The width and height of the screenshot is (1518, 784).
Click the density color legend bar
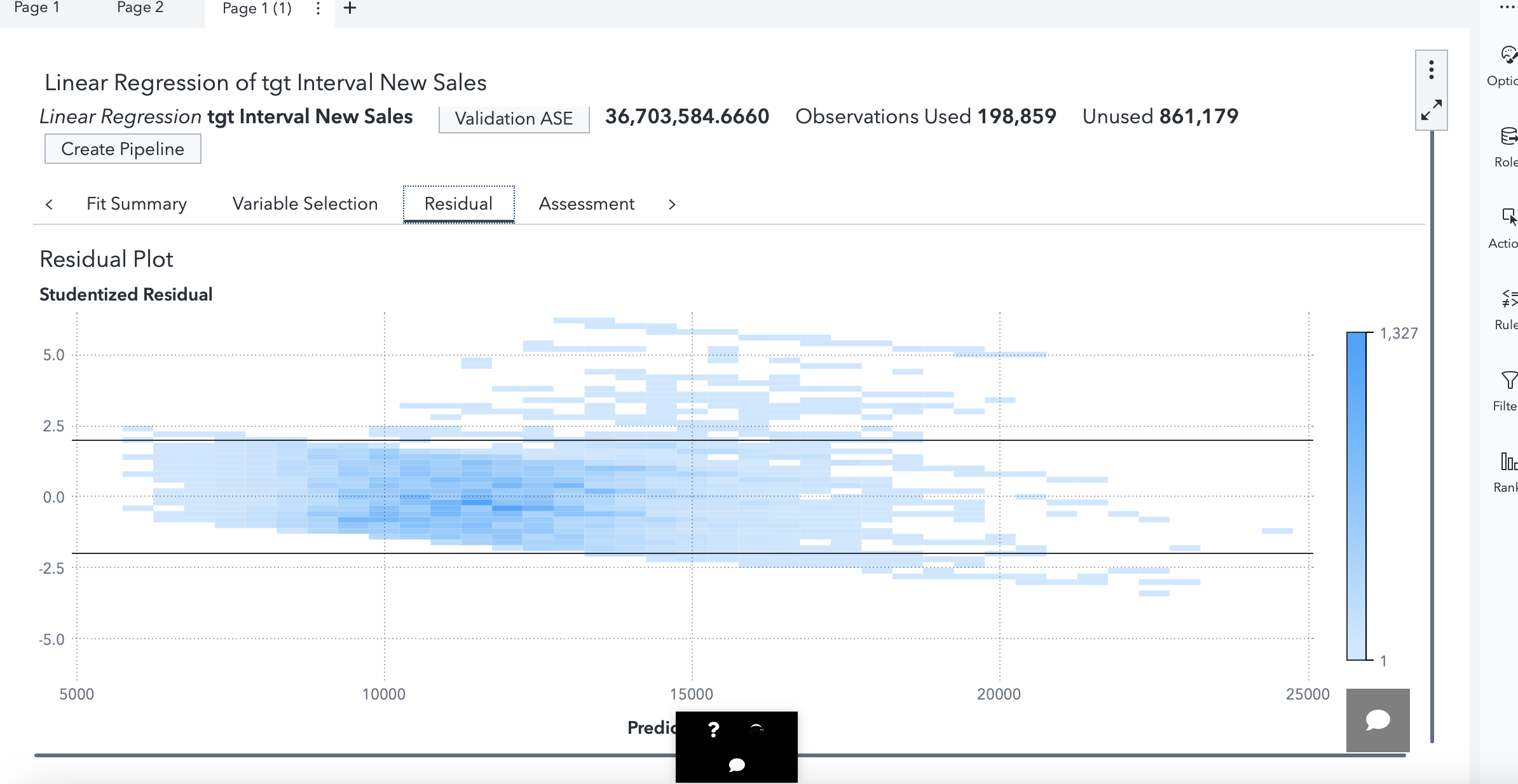coord(1356,496)
